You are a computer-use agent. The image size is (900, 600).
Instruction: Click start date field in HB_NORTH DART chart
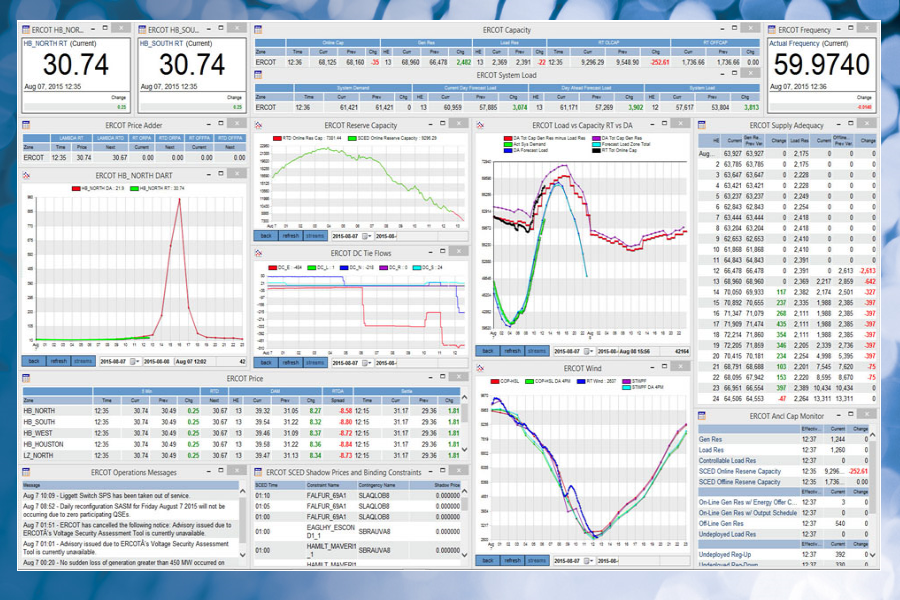[x=119, y=361]
